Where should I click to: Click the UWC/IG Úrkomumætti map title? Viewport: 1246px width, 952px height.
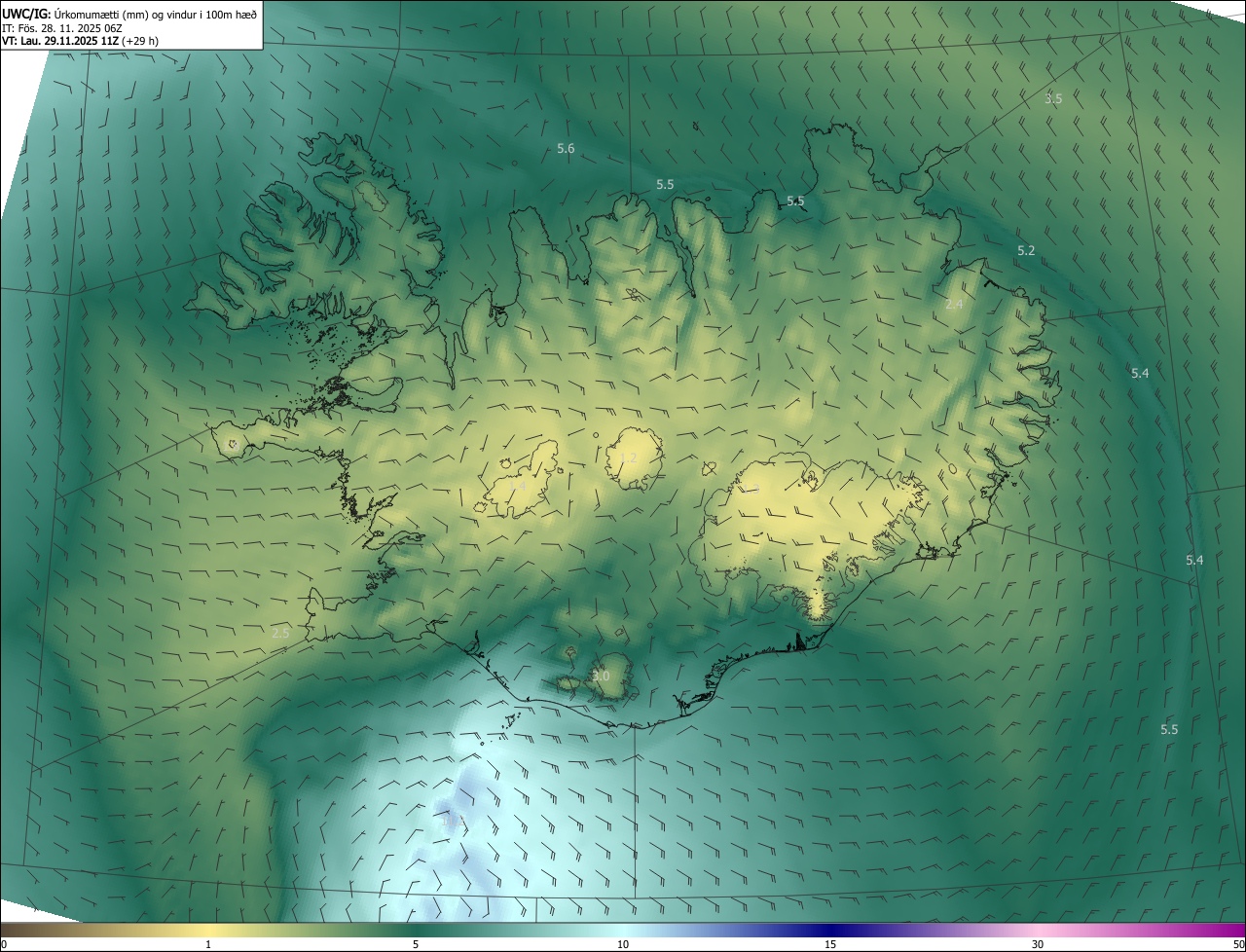click(x=129, y=14)
